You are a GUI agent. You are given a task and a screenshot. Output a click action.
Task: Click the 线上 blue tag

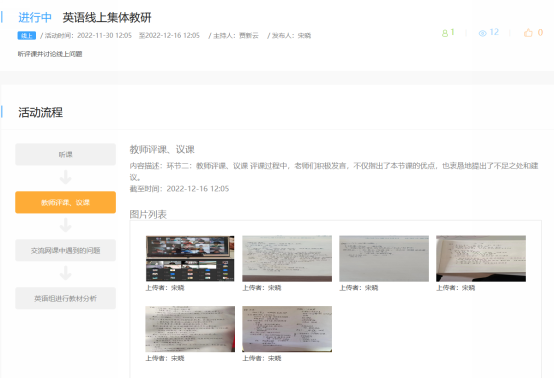[x=26, y=35]
